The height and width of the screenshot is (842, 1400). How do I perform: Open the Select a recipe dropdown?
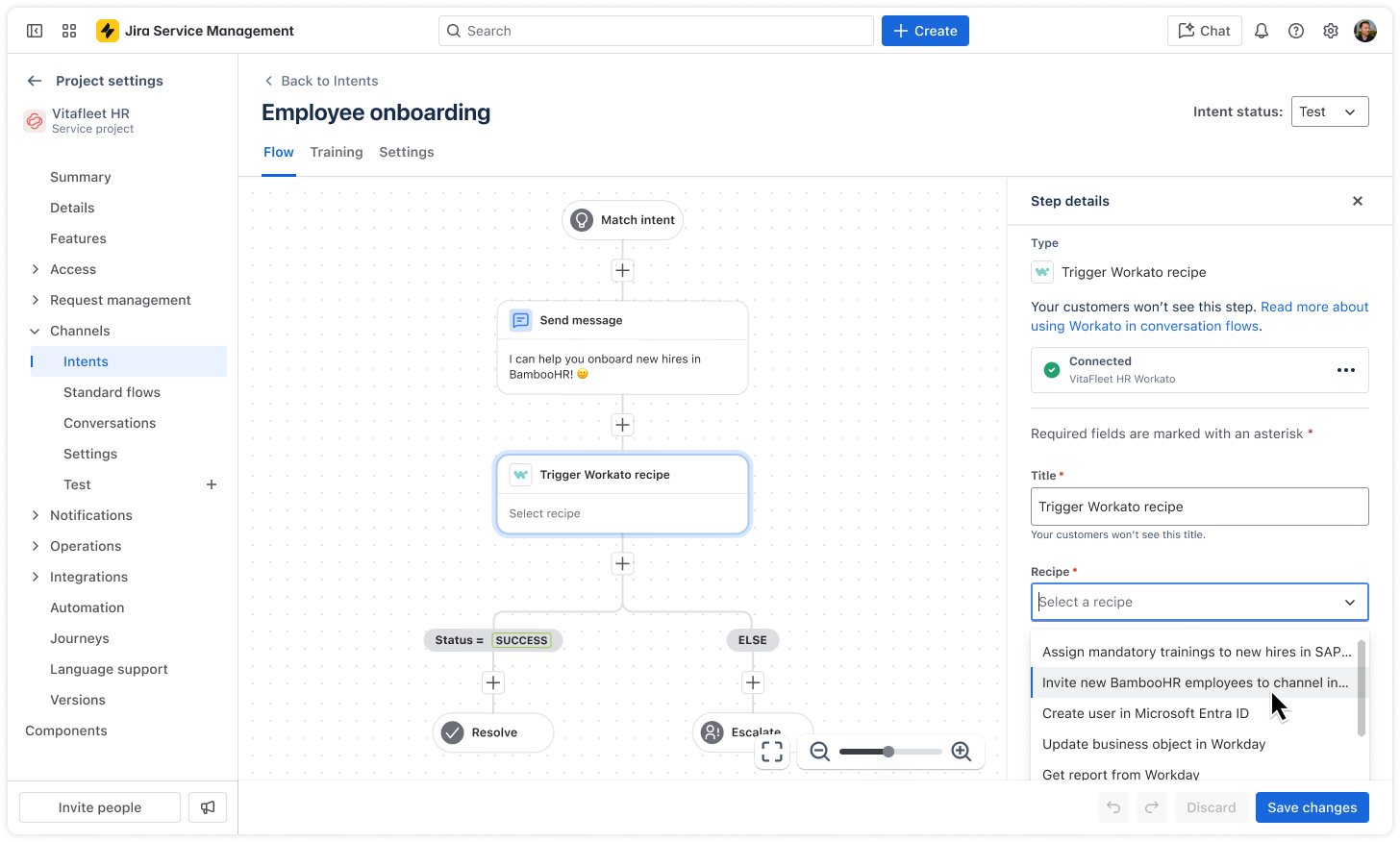[x=1199, y=602]
